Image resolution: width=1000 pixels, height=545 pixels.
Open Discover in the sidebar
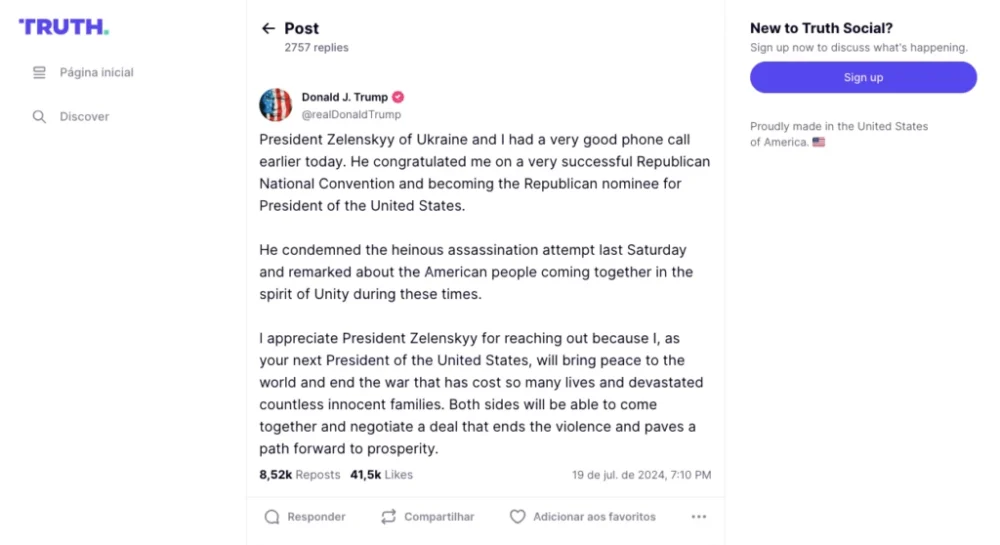[x=84, y=117]
